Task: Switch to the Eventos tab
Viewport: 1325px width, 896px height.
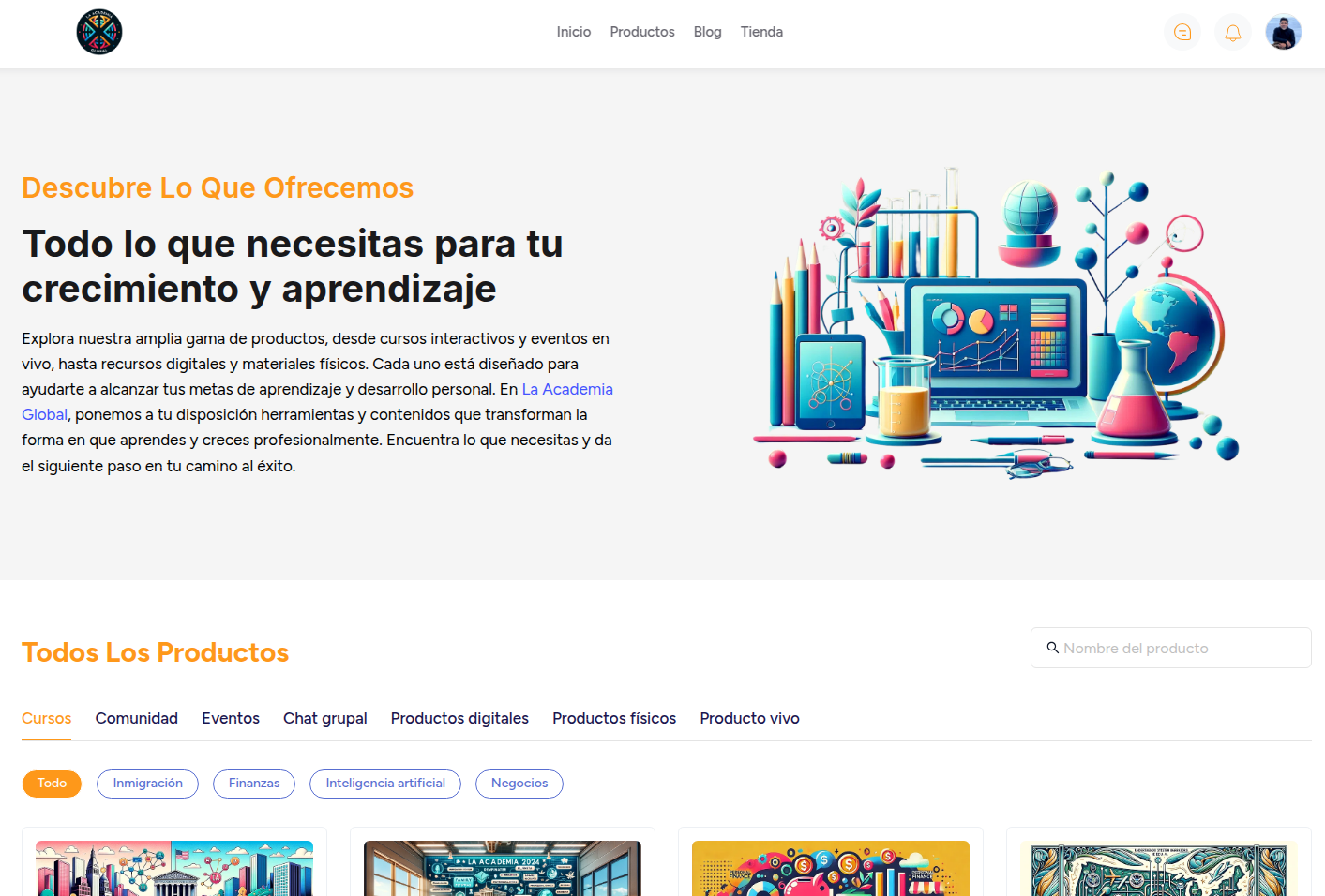Action: click(x=231, y=718)
